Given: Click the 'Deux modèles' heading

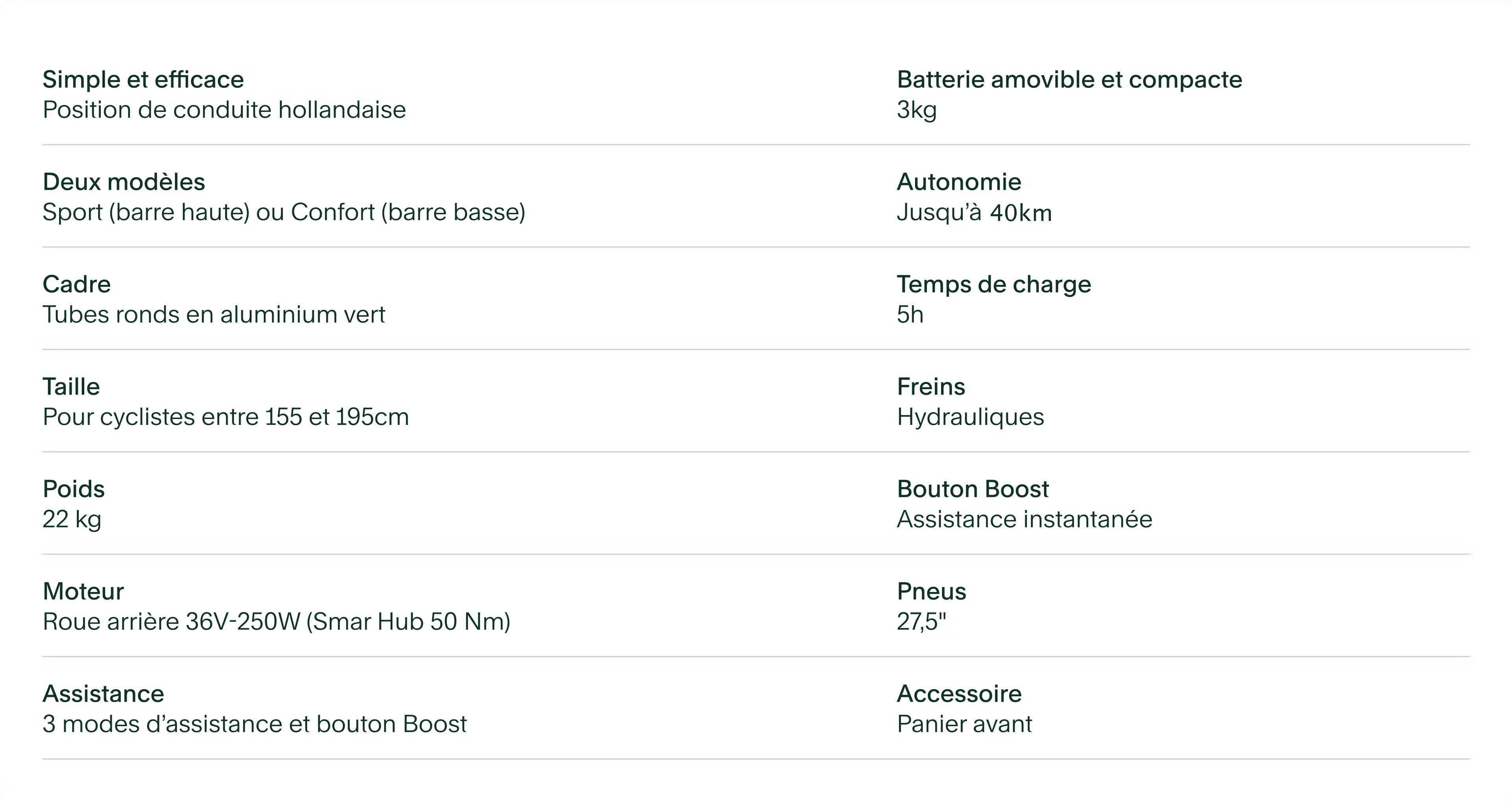Looking at the screenshot, I should click(x=124, y=182).
